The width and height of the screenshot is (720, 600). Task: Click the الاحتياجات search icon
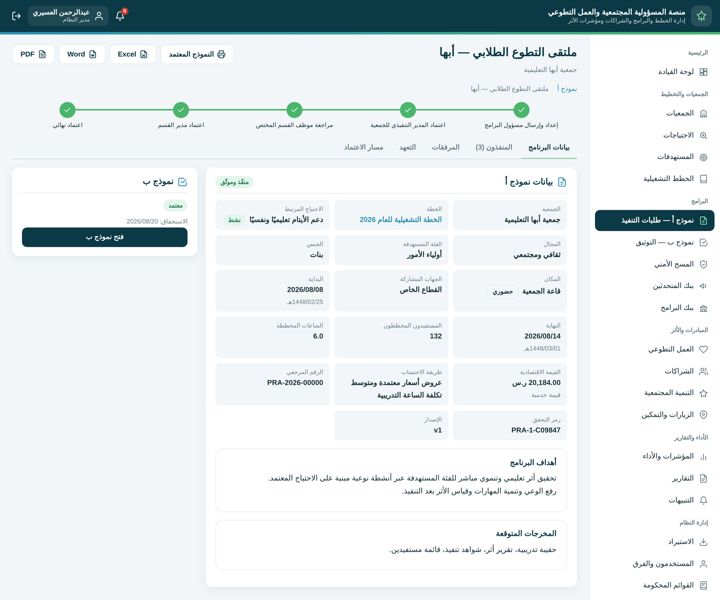tap(703, 135)
